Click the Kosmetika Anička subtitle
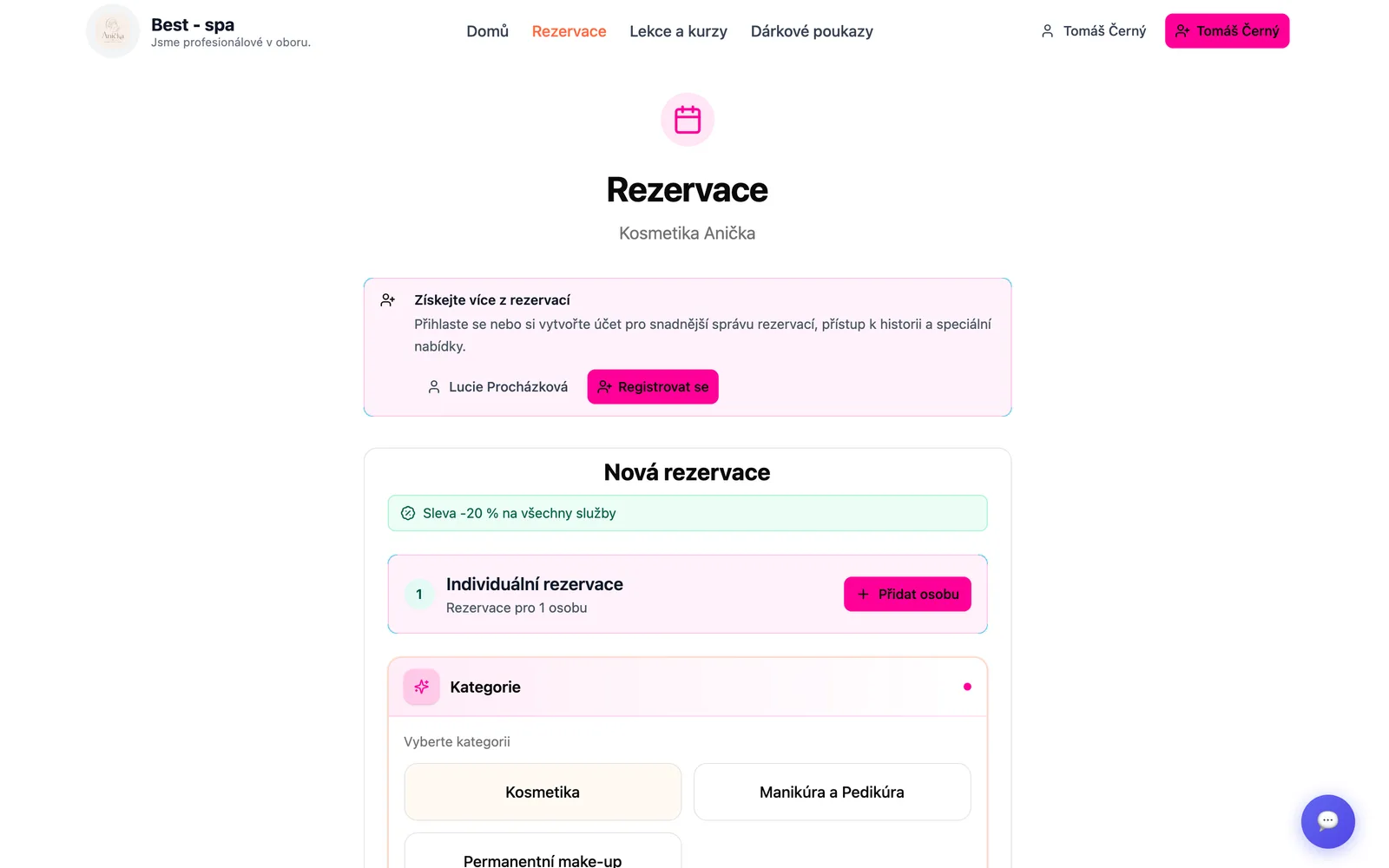Viewport: 1389px width, 868px height. pyautogui.click(x=688, y=233)
